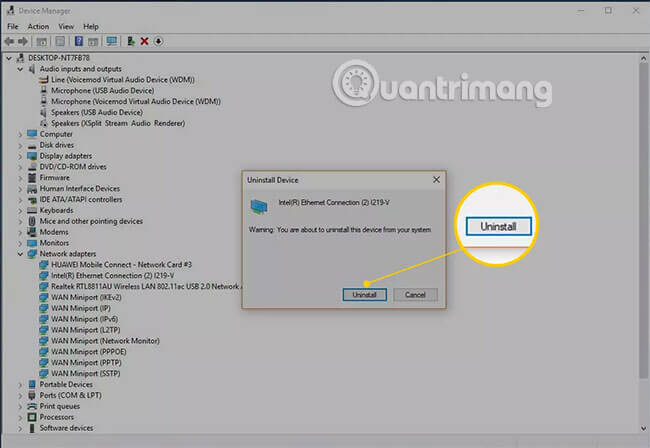The height and width of the screenshot is (448, 650).
Task: Toggle the action pane toolbar icon
Action: tap(93, 41)
